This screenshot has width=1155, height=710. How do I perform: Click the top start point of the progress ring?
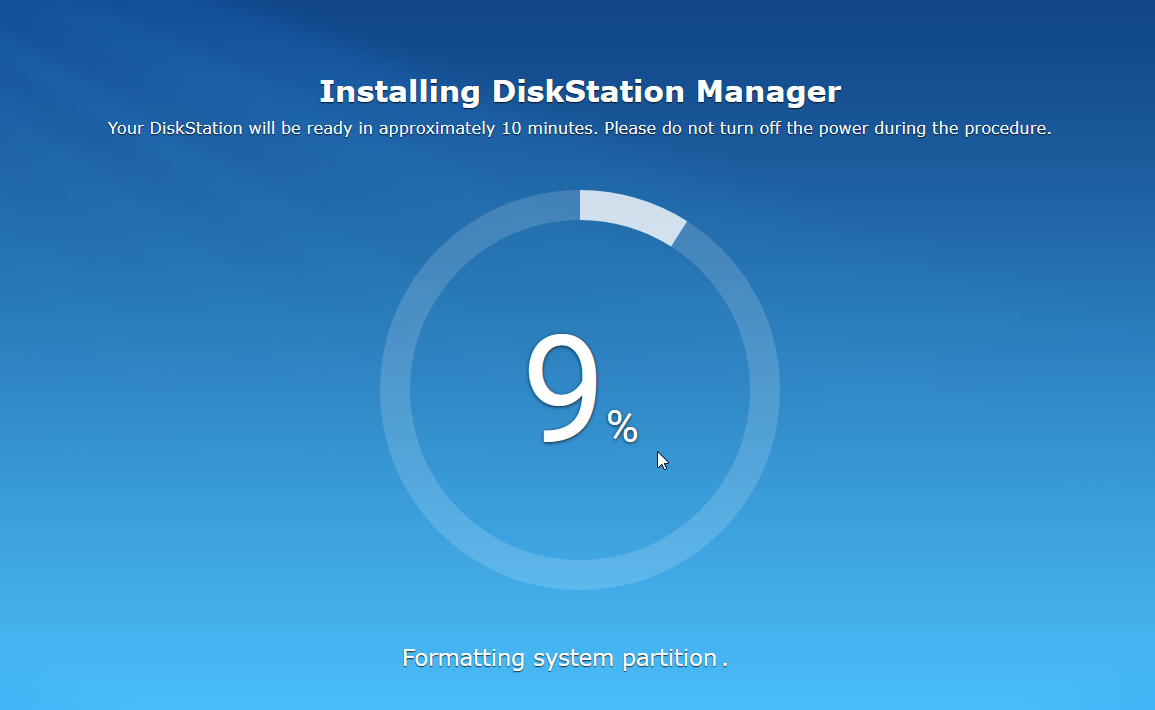582,205
